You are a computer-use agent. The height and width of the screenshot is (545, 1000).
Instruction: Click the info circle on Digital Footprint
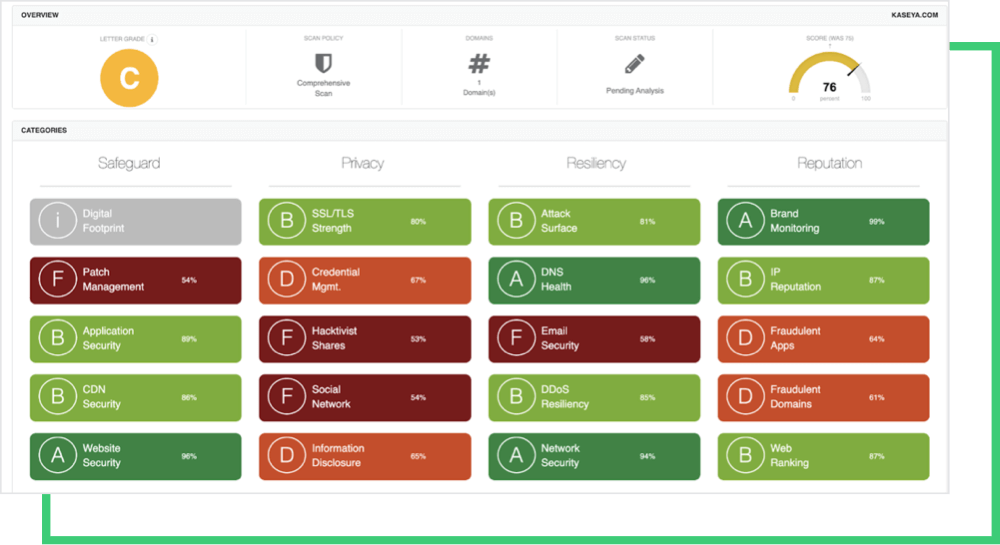click(x=57, y=221)
